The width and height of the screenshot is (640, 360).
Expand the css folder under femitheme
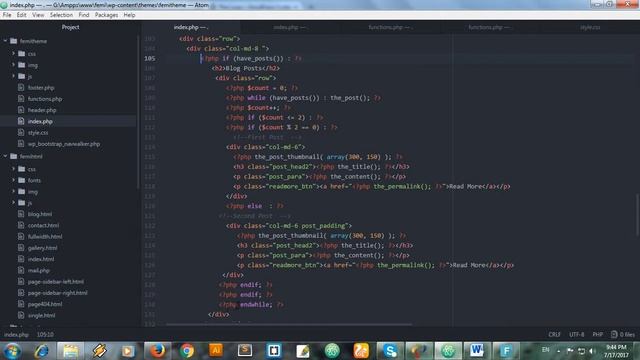point(13,53)
